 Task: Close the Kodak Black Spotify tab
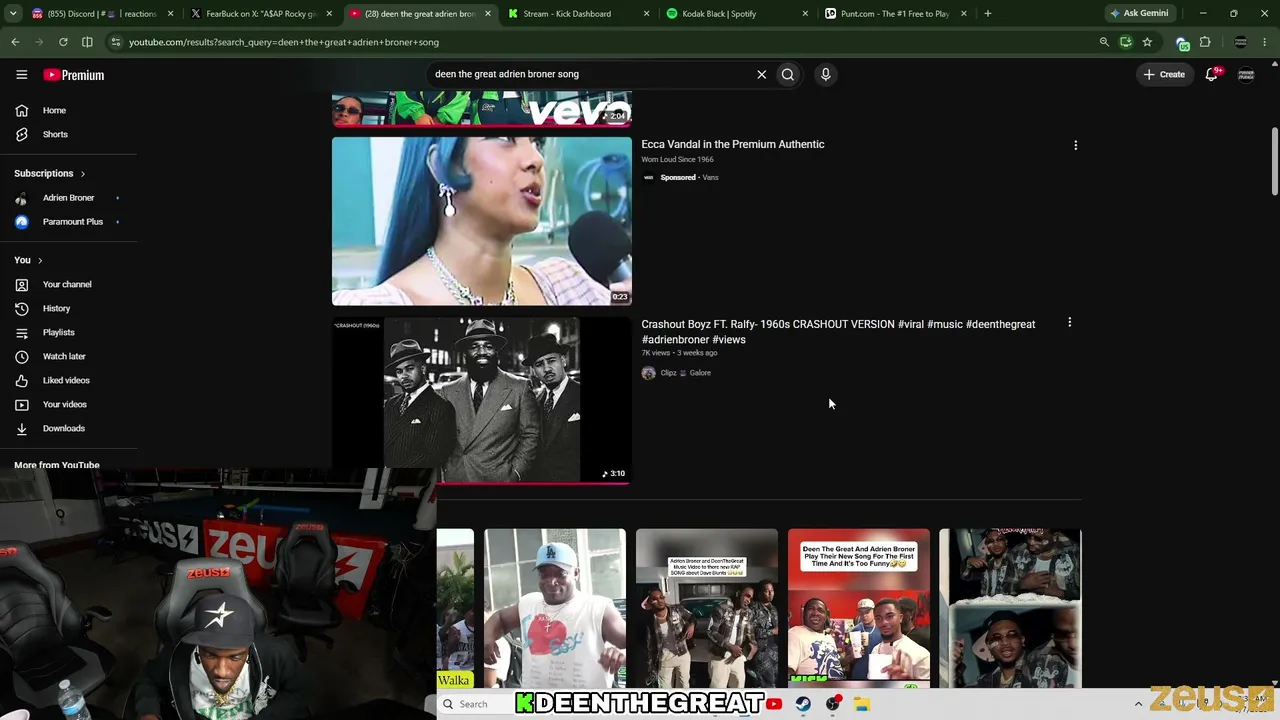click(x=805, y=14)
